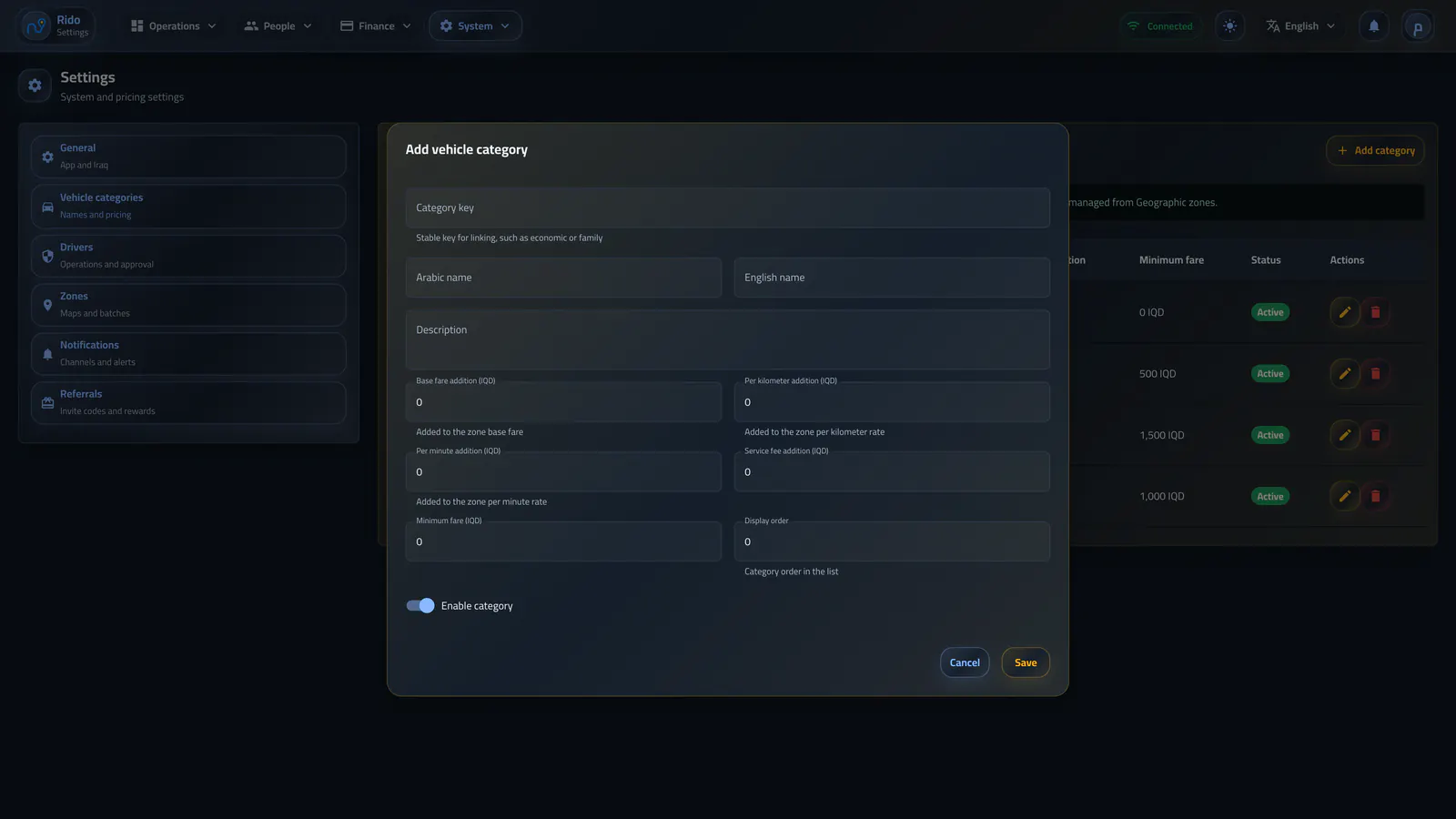Select Notifications in settings sidebar

(x=188, y=354)
